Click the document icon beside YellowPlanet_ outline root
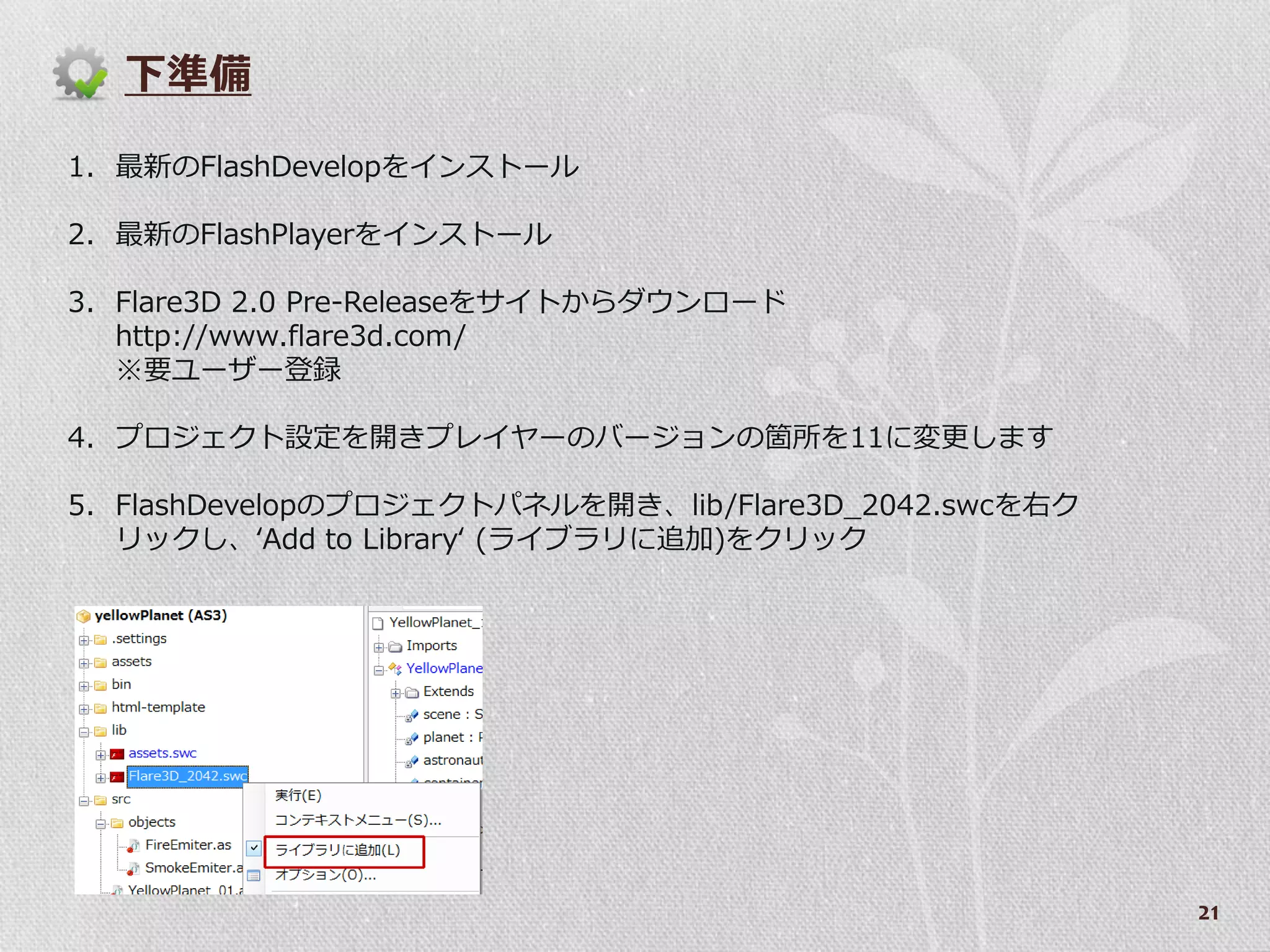The width and height of the screenshot is (1270, 952). point(378,623)
